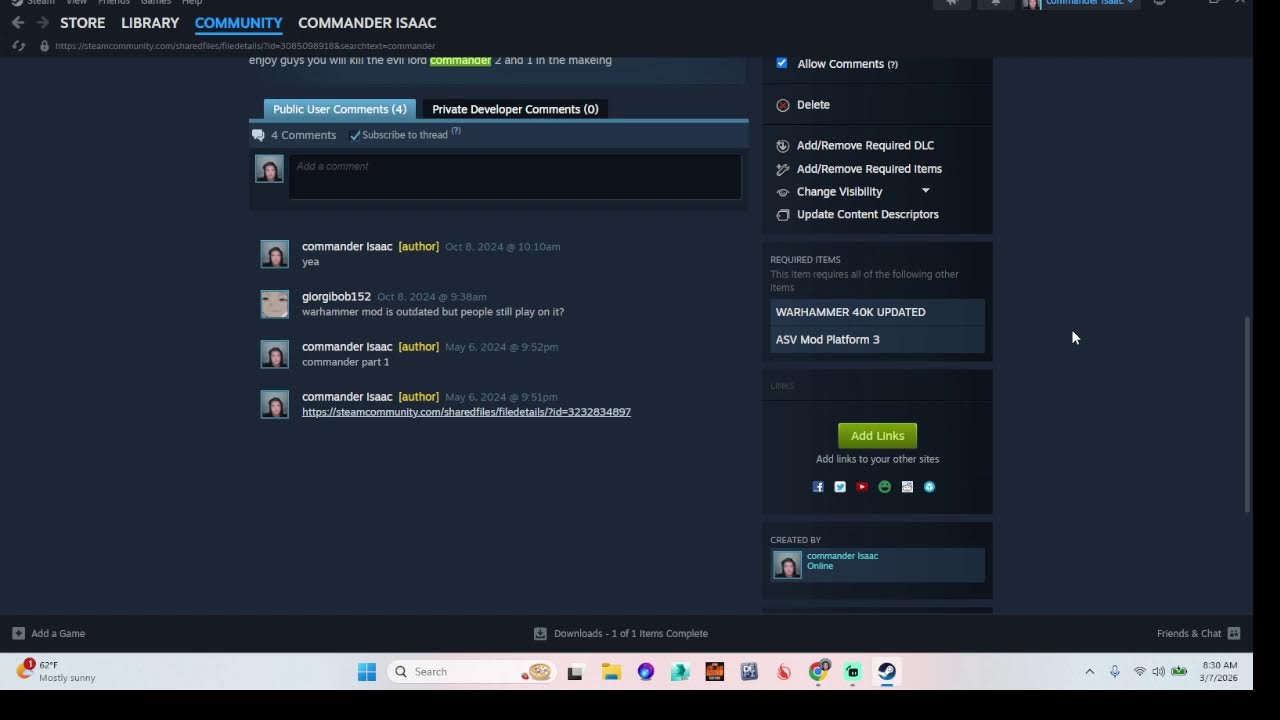Click Add a Game at bottom left

49,633
